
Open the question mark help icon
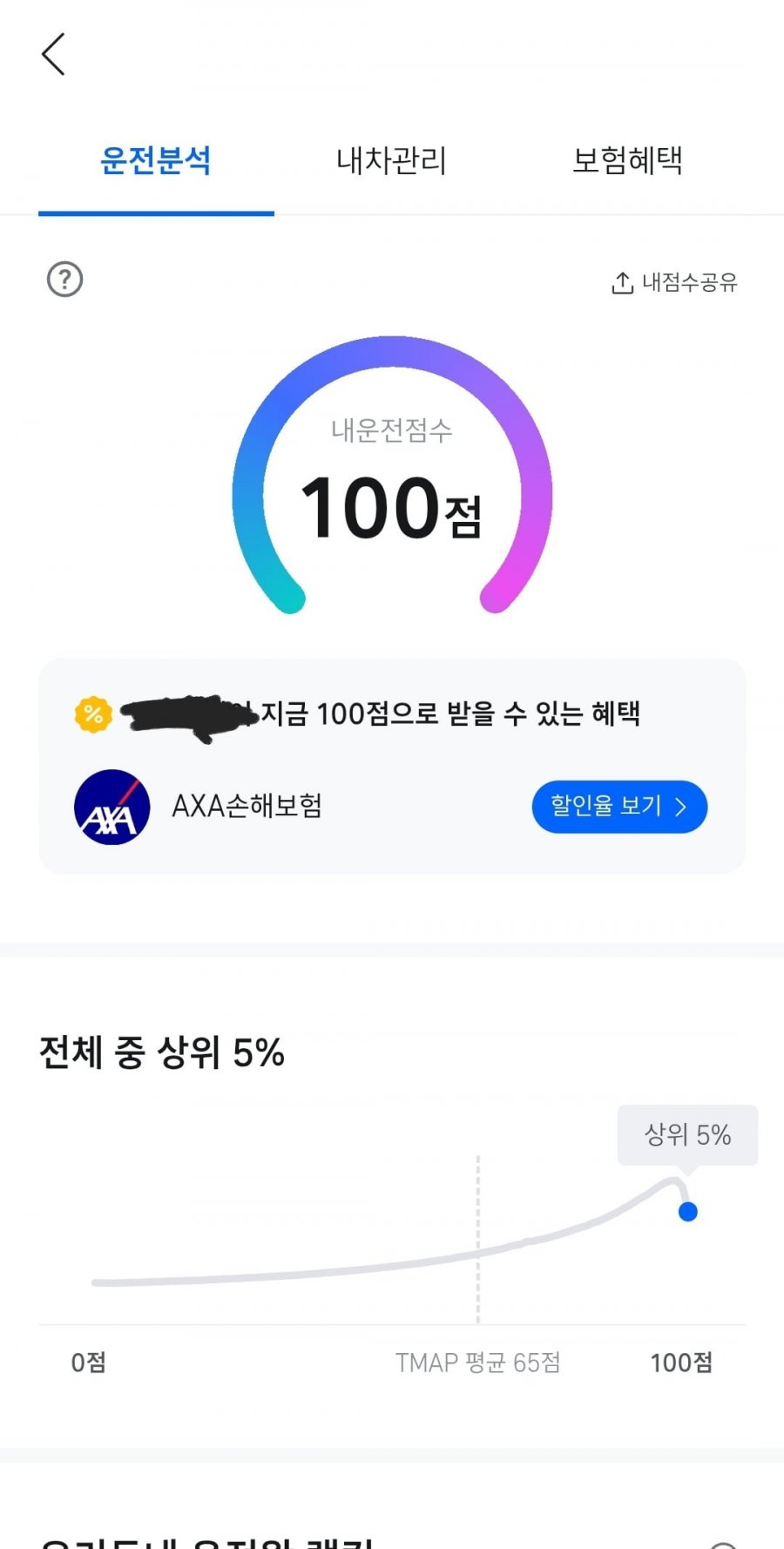(x=64, y=280)
